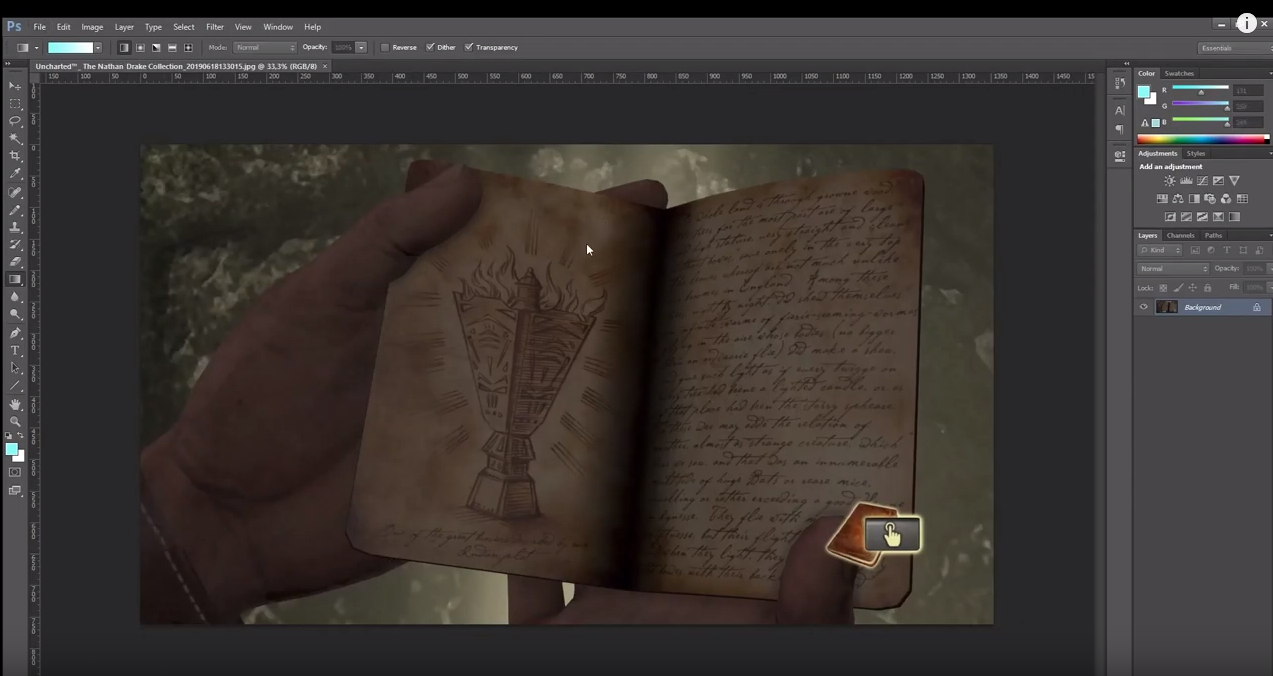Expand the toolbox panel double-arrow
The width and height of the screenshot is (1273, 676).
pyautogui.click(x=8, y=64)
